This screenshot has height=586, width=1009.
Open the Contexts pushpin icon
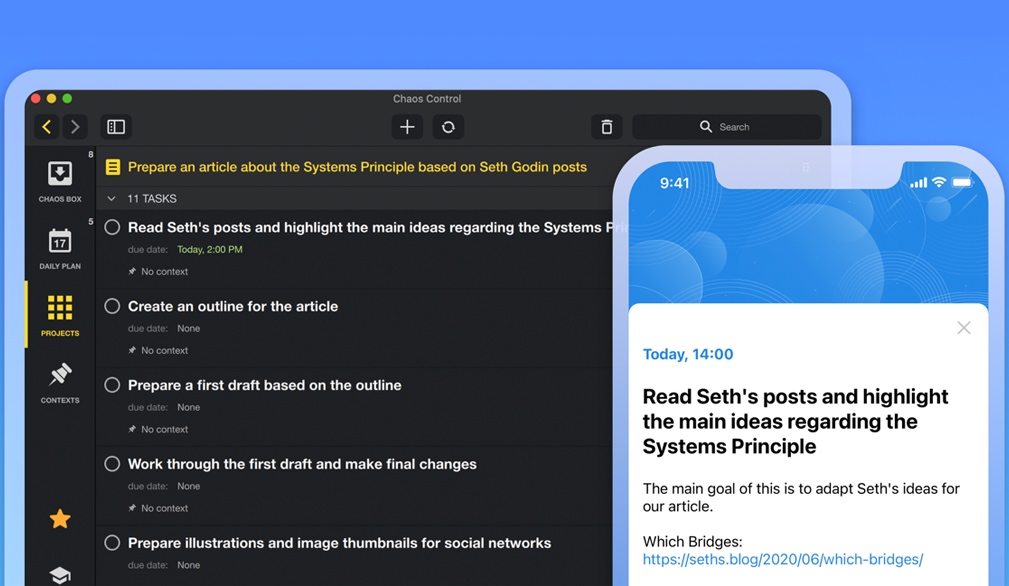pyautogui.click(x=60, y=376)
